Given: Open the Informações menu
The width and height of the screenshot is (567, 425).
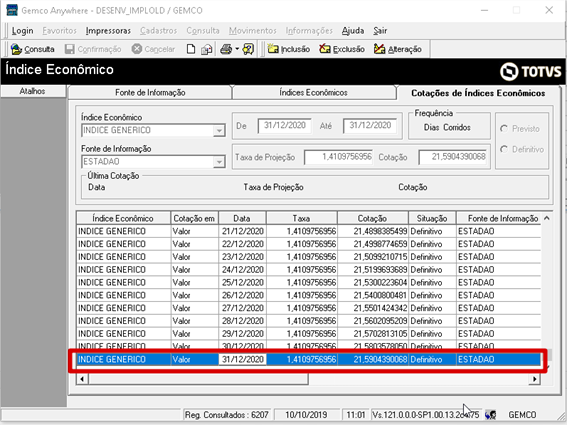Looking at the screenshot, I should [x=309, y=31].
